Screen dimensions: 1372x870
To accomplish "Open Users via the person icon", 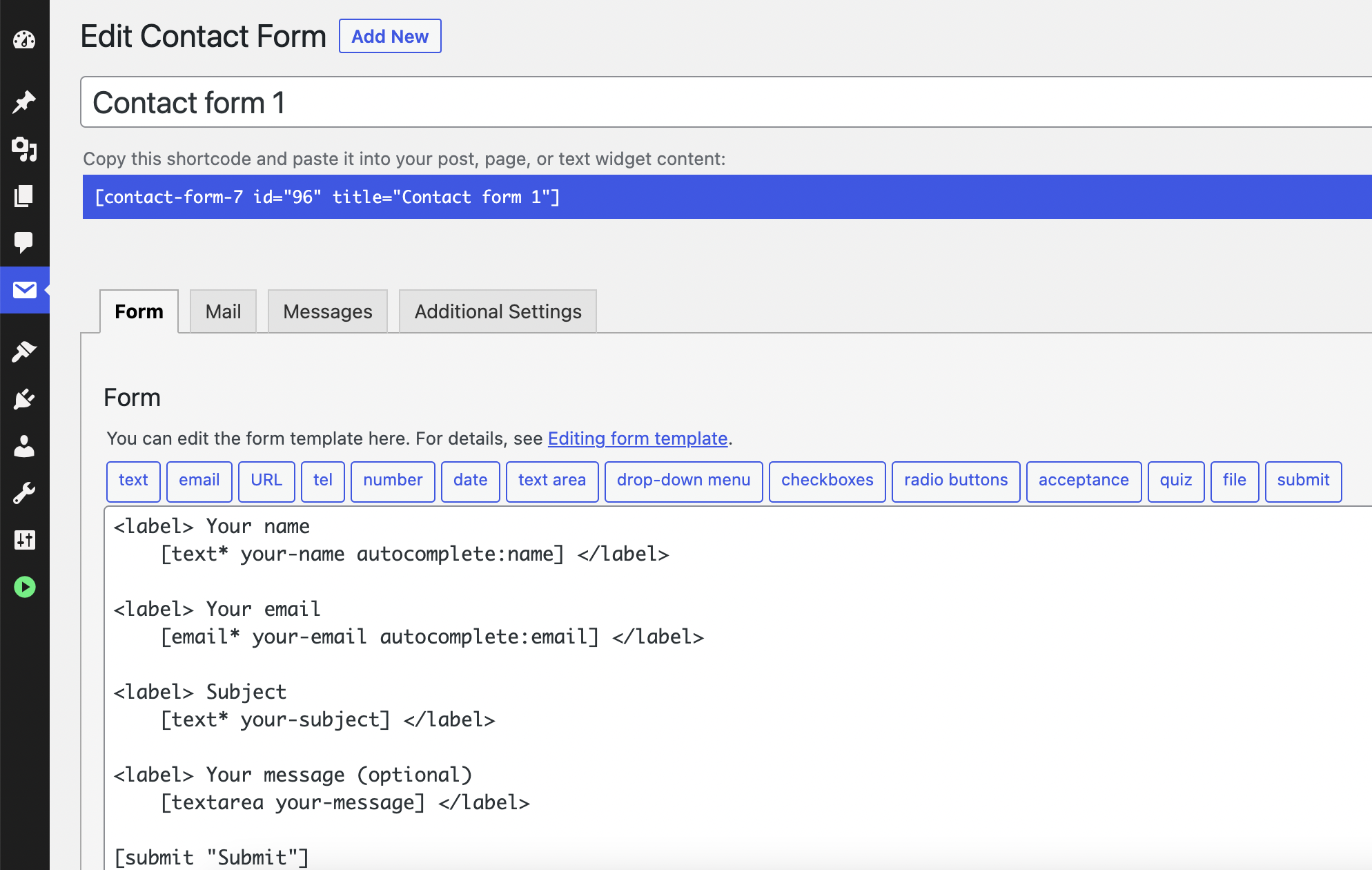I will (24, 446).
